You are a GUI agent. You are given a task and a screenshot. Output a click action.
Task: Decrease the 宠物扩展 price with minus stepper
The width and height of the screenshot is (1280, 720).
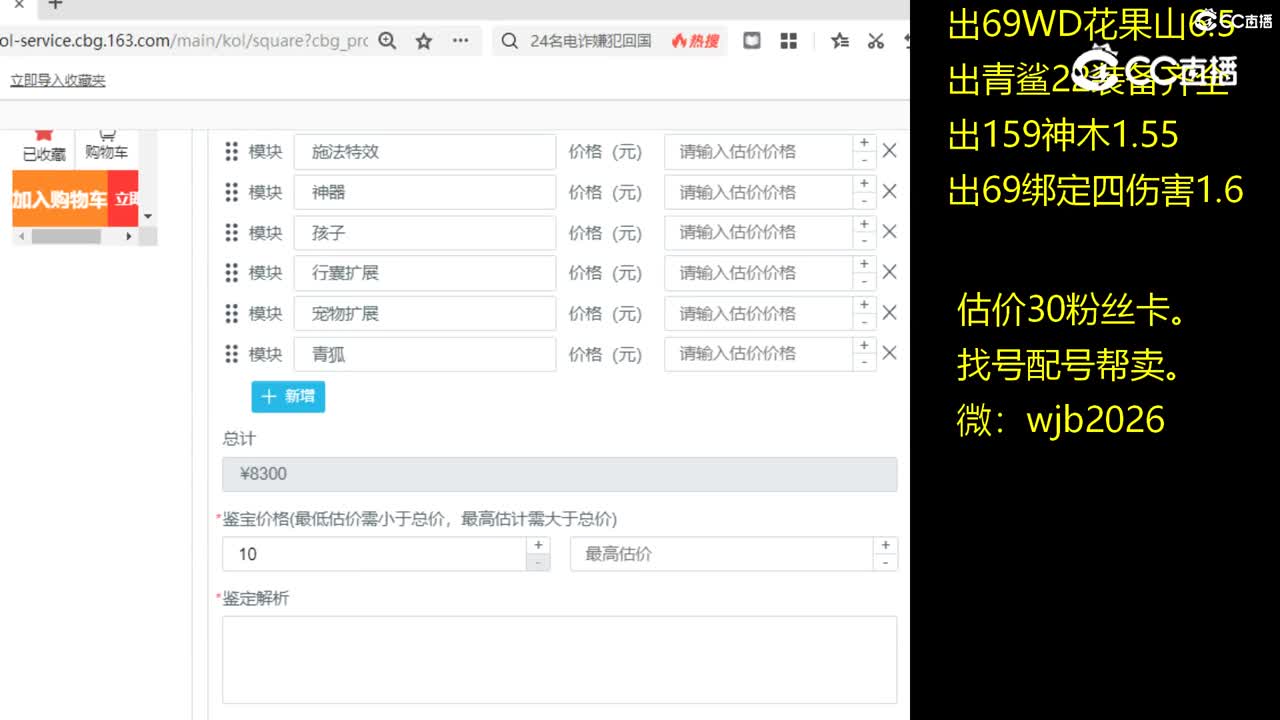point(864,322)
